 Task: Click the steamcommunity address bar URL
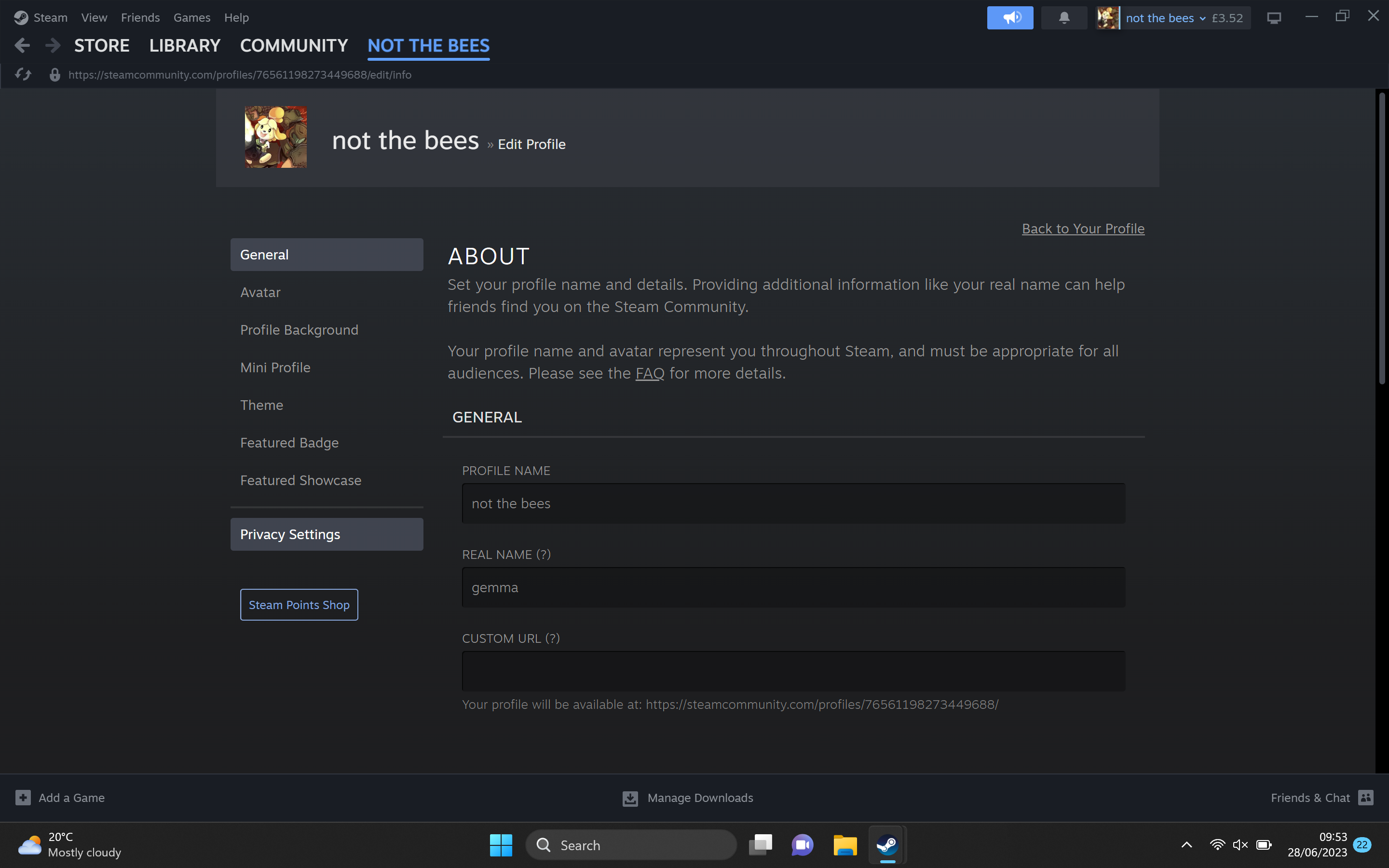pos(240,75)
